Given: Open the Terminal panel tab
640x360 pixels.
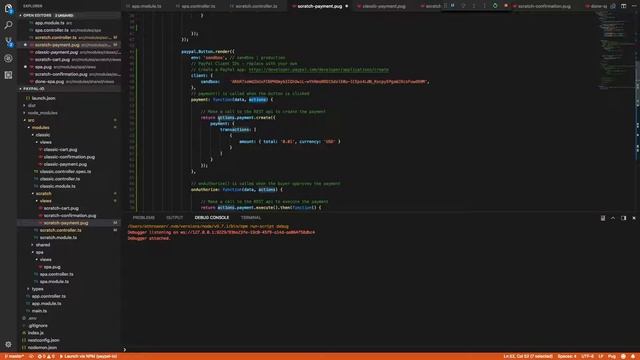Looking at the screenshot, I should 251,218.
